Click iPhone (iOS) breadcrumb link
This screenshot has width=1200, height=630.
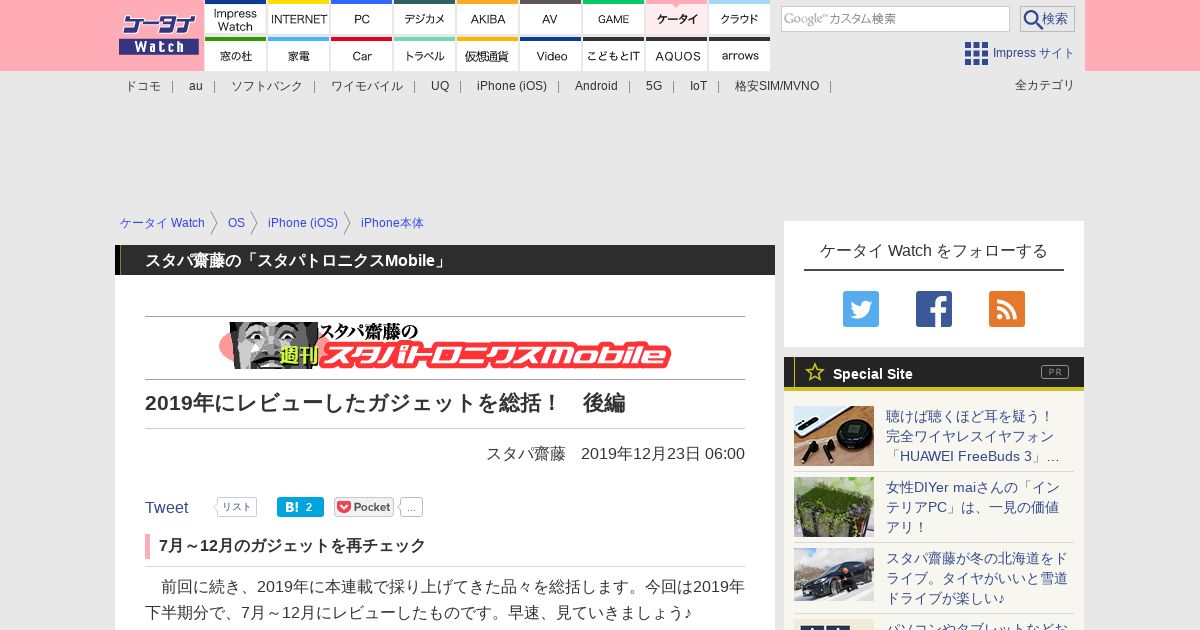tap(303, 223)
